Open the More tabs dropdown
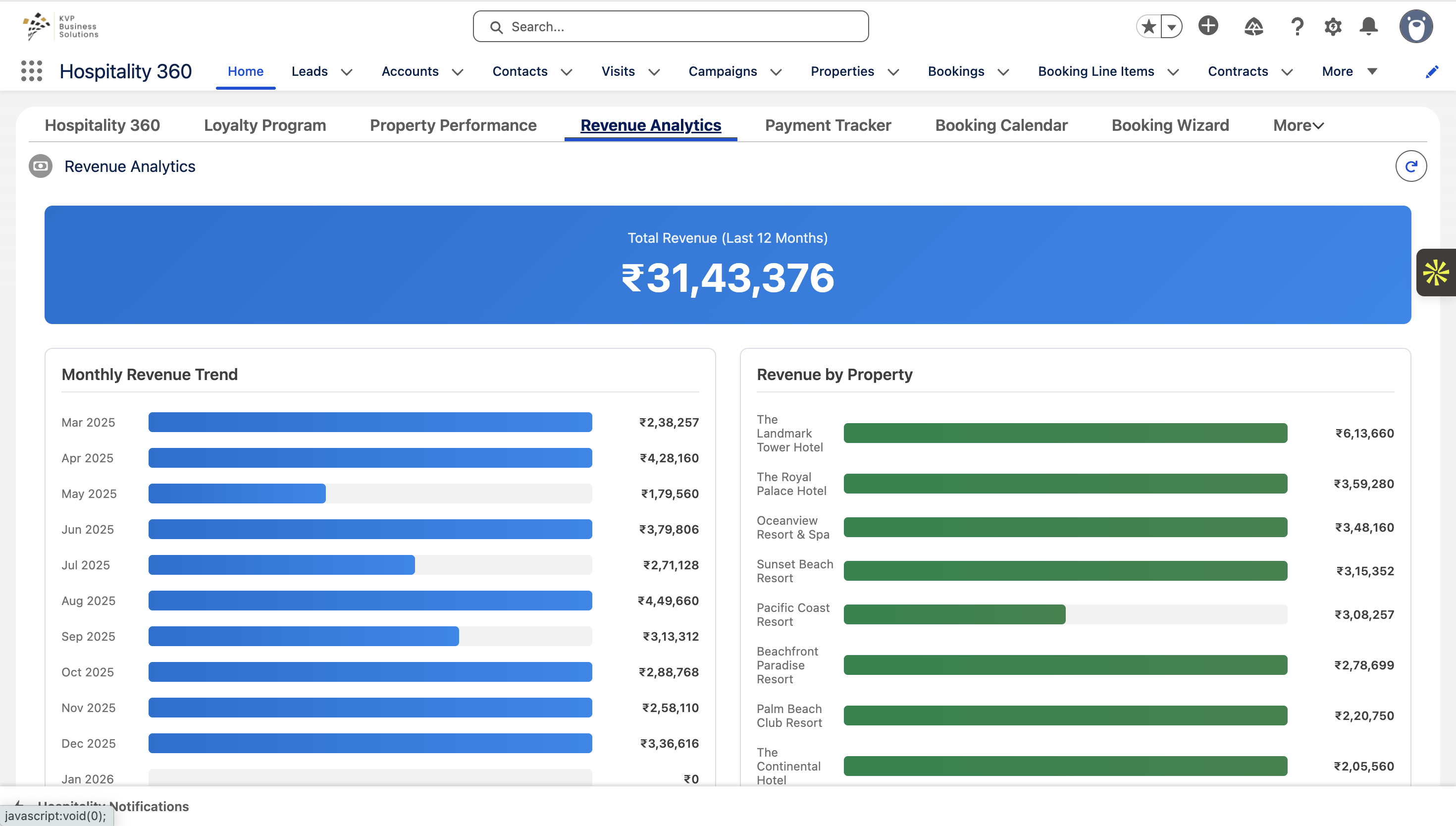 pos(1298,125)
